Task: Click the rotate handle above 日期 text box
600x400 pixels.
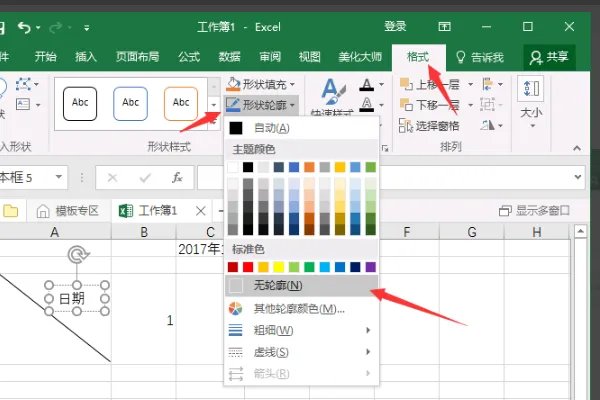Action: [x=77, y=254]
